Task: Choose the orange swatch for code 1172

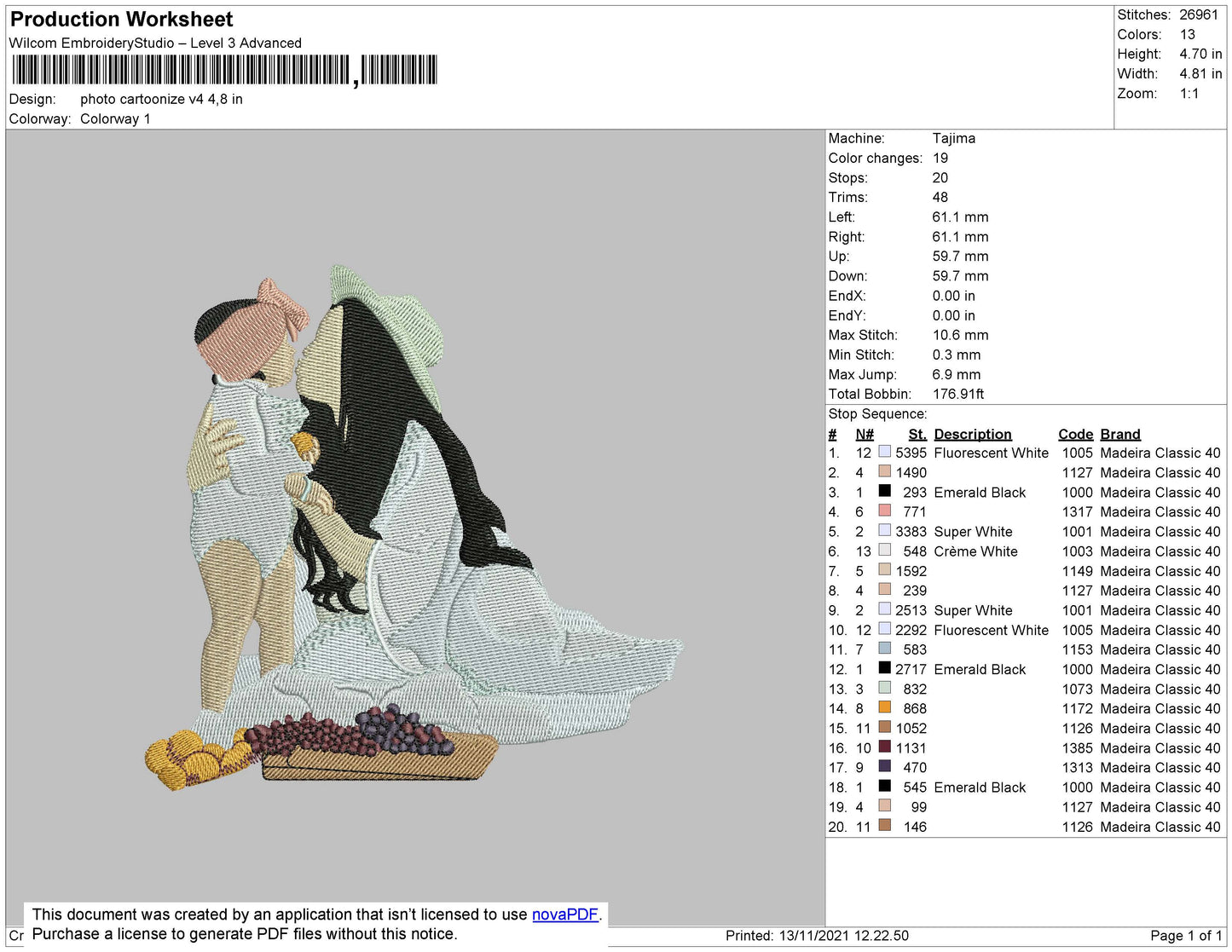Action: point(885,707)
